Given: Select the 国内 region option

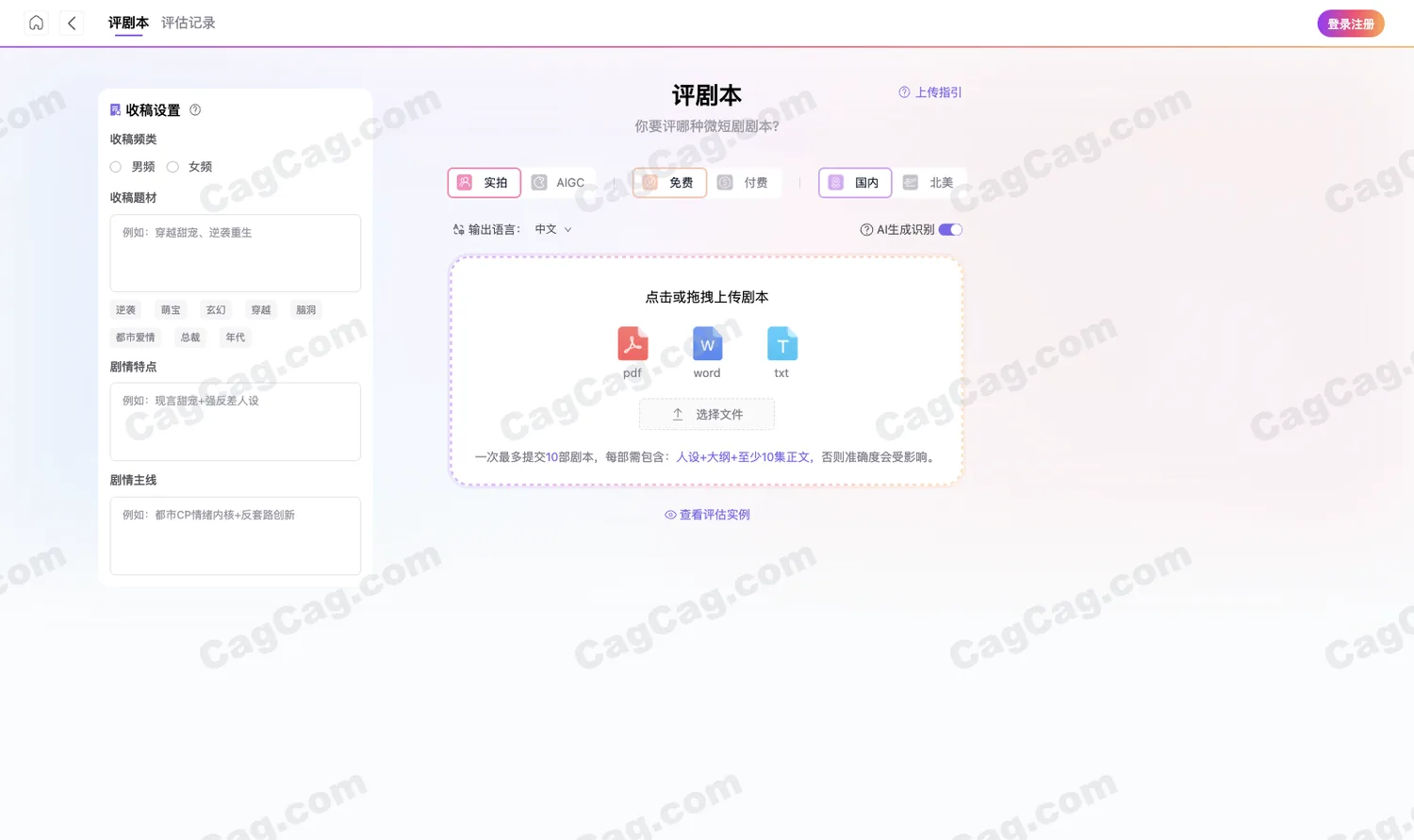Looking at the screenshot, I should [855, 183].
